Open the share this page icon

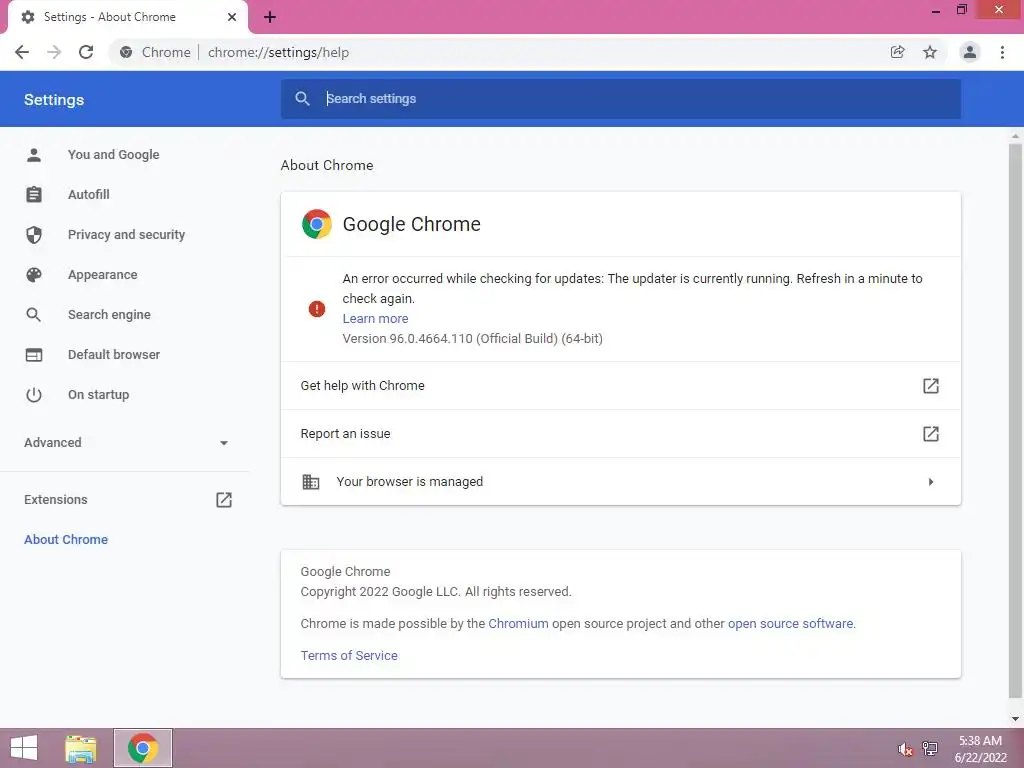(x=898, y=52)
